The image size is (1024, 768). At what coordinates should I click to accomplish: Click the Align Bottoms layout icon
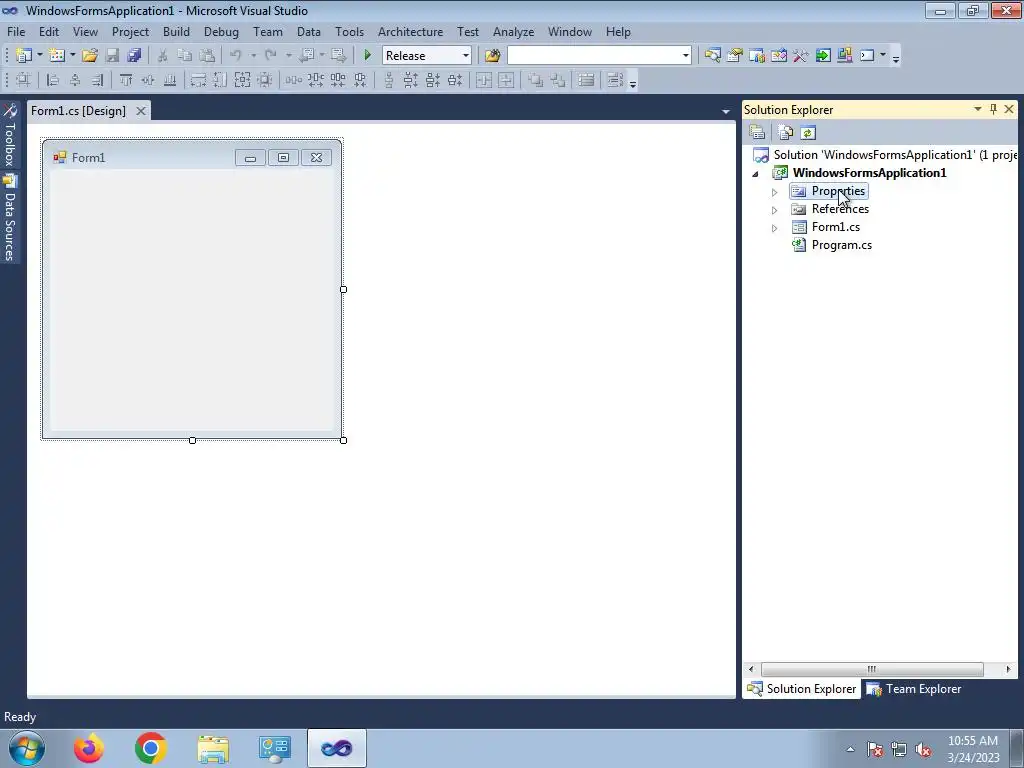pyautogui.click(x=170, y=80)
